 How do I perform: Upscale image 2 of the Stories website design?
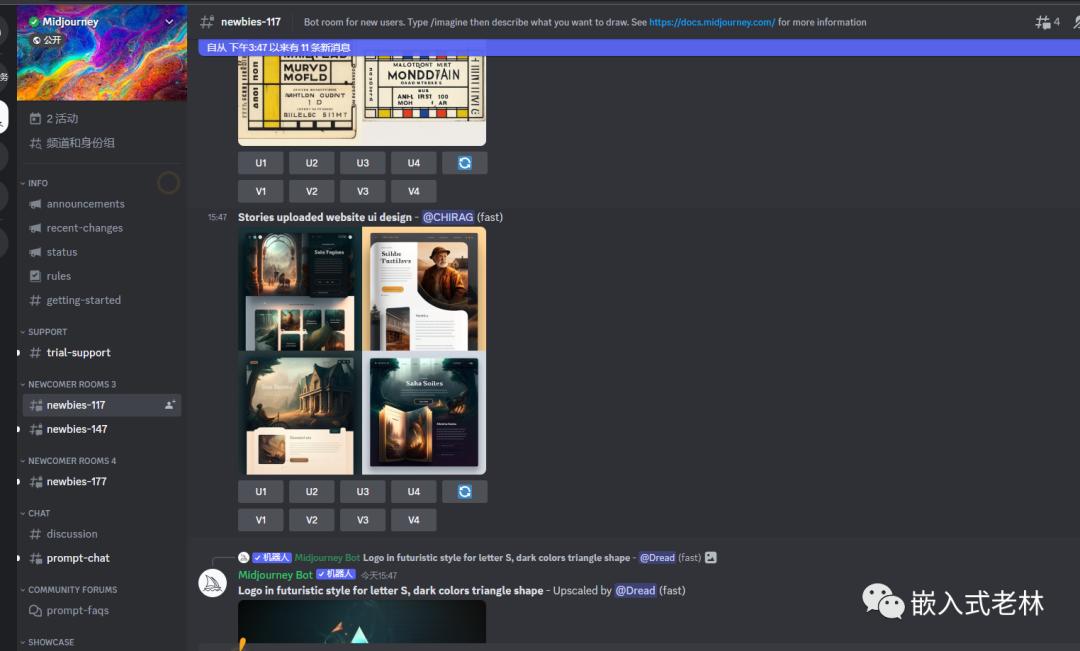coord(311,492)
